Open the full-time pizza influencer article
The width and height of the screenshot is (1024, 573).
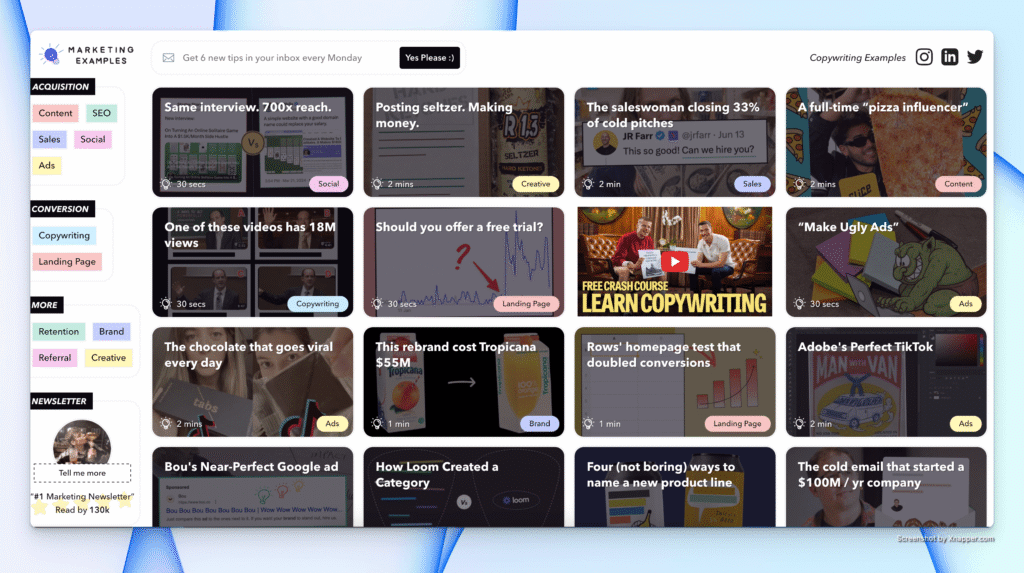click(886, 142)
